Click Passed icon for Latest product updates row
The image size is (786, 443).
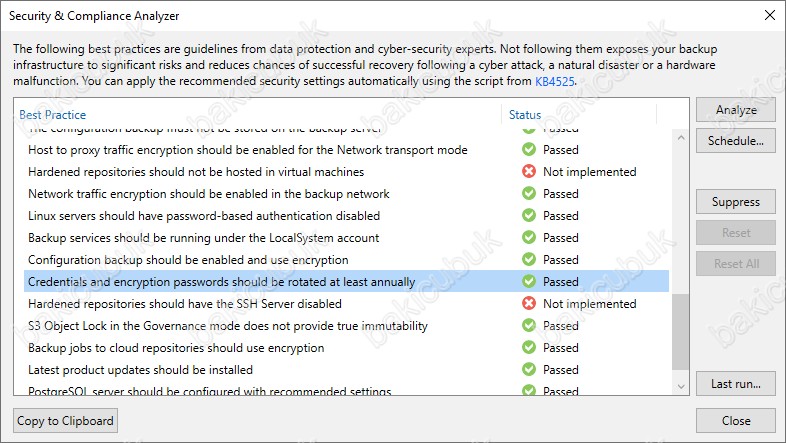(529, 369)
